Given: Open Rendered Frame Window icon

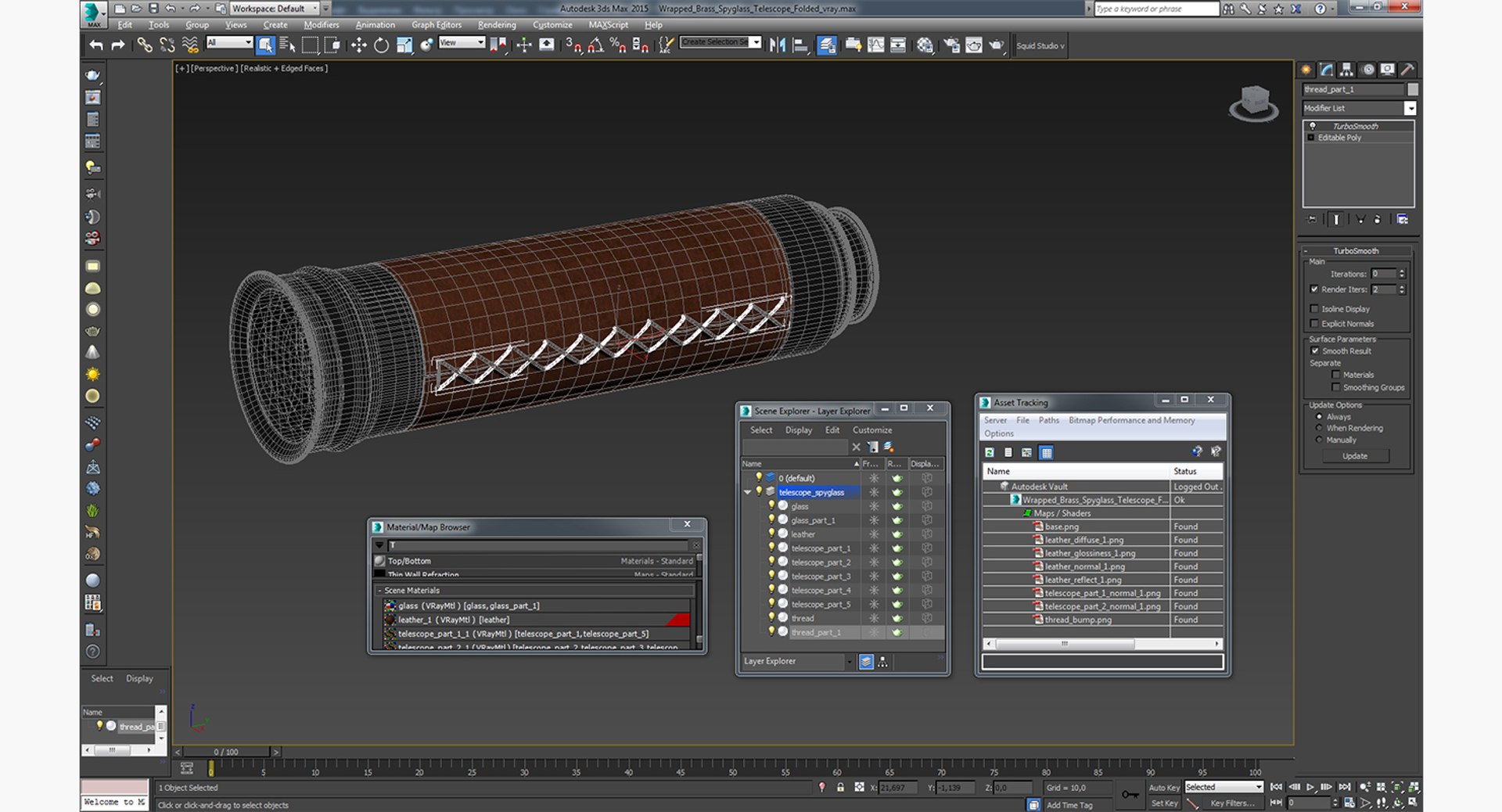Looking at the screenshot, I should (x=973, y=45).
